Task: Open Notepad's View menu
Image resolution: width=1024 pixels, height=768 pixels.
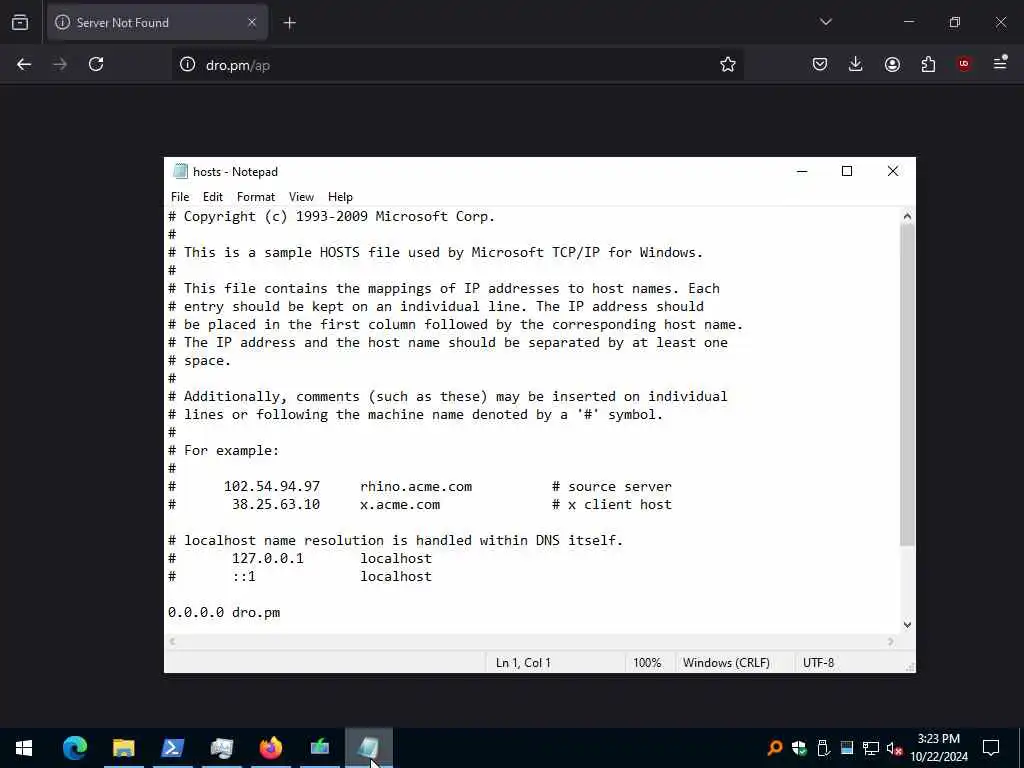Action: tap(301, 197)
